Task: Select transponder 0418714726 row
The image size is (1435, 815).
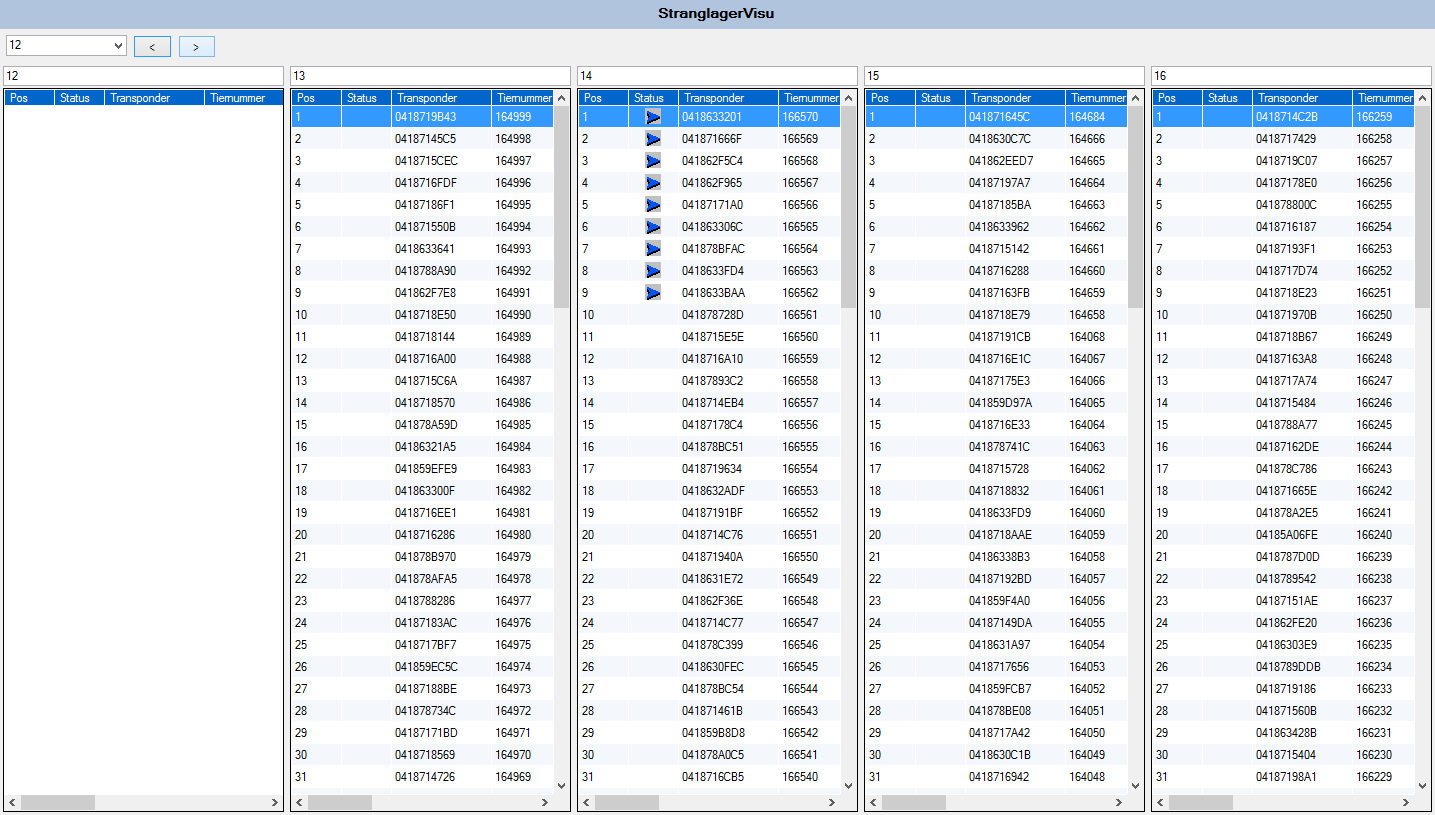Action: [422, 777]
